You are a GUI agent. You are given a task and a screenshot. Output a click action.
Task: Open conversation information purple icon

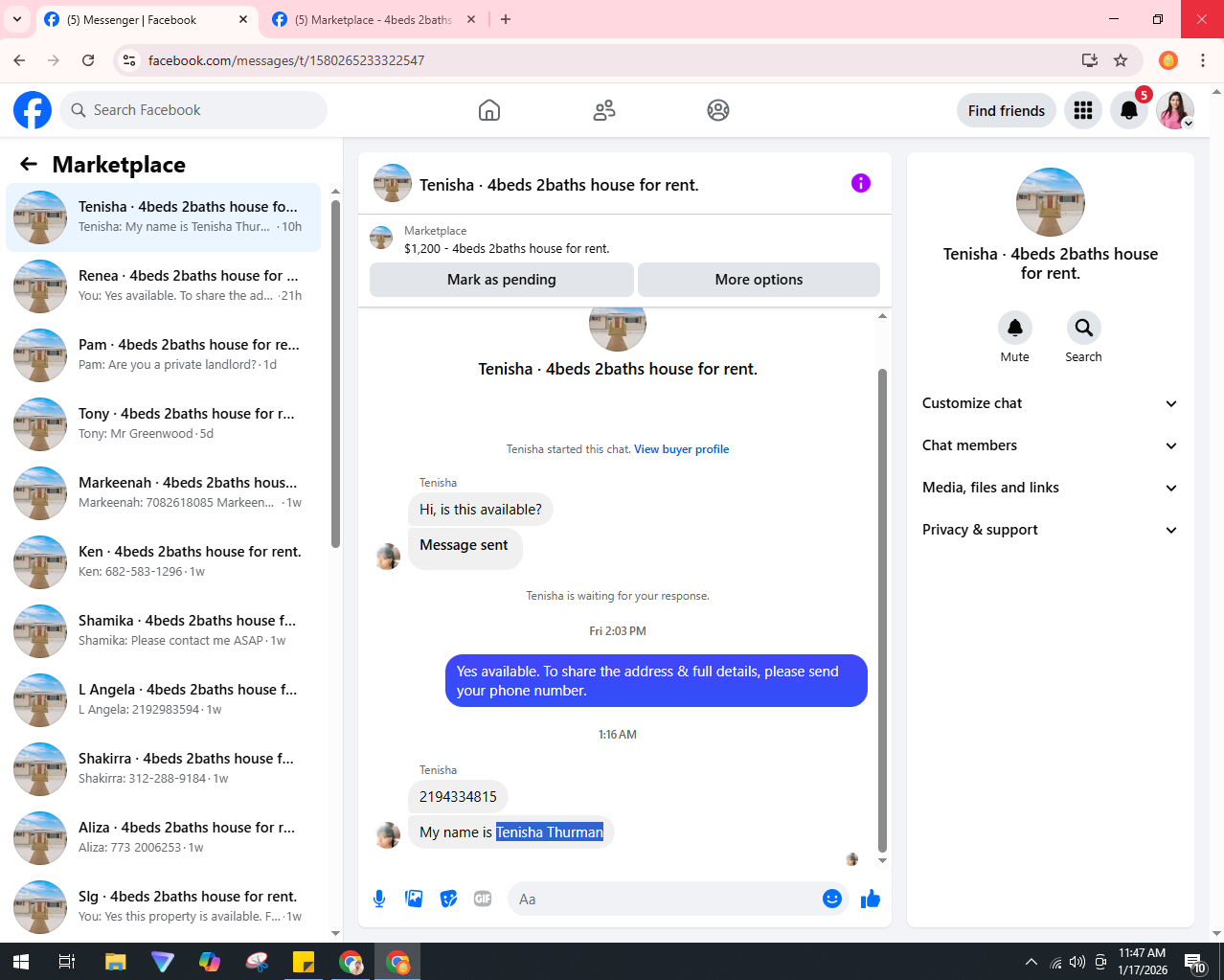tap(861, 183)
